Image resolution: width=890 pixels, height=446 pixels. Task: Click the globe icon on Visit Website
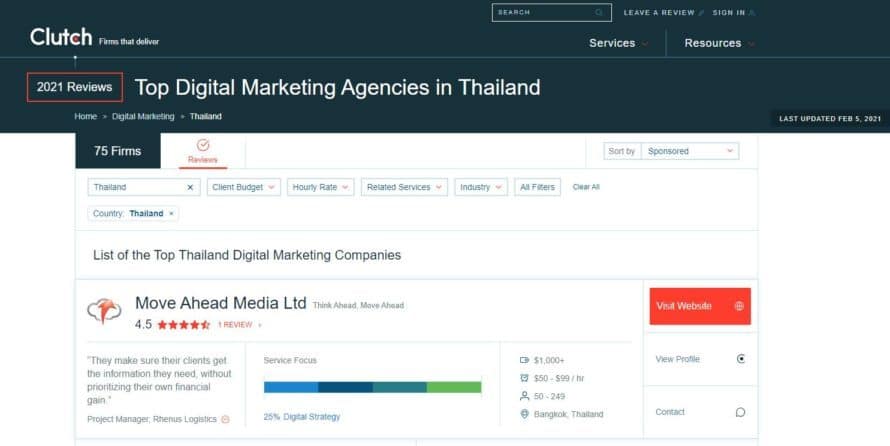point(739,306)
